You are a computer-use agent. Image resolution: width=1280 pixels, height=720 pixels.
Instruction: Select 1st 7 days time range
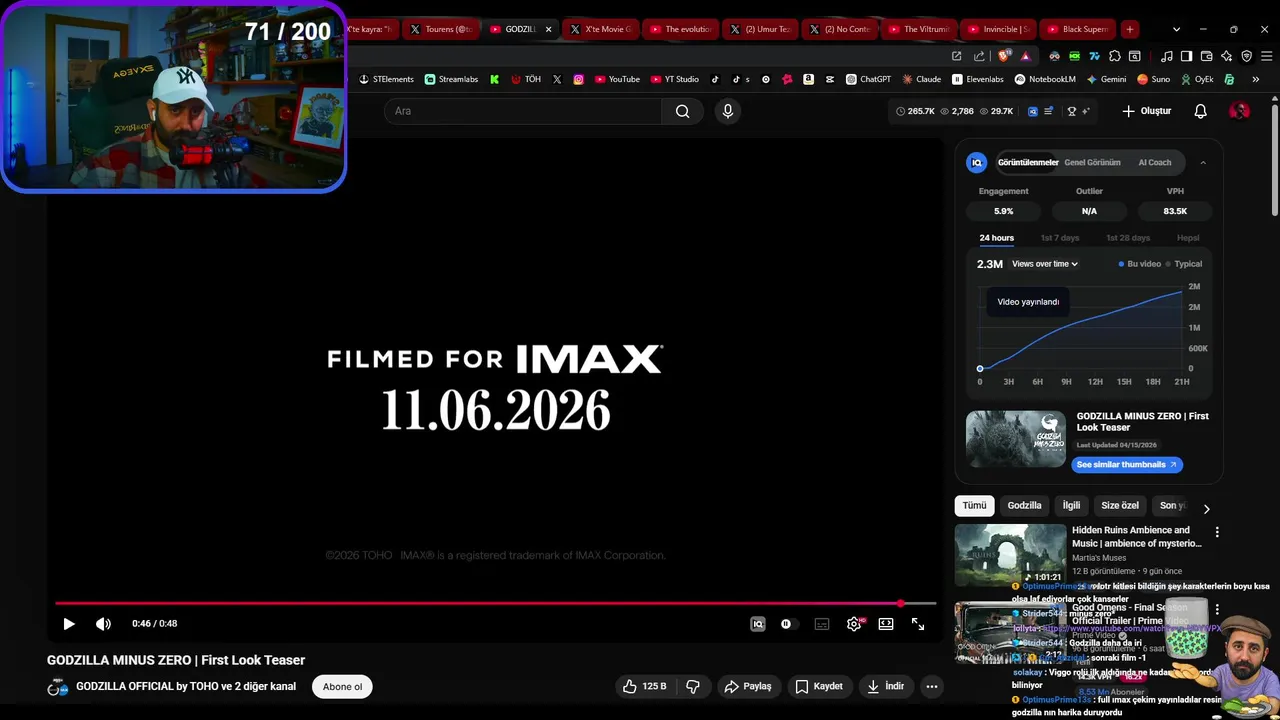pyautogui.click(x=1060, y=238)
